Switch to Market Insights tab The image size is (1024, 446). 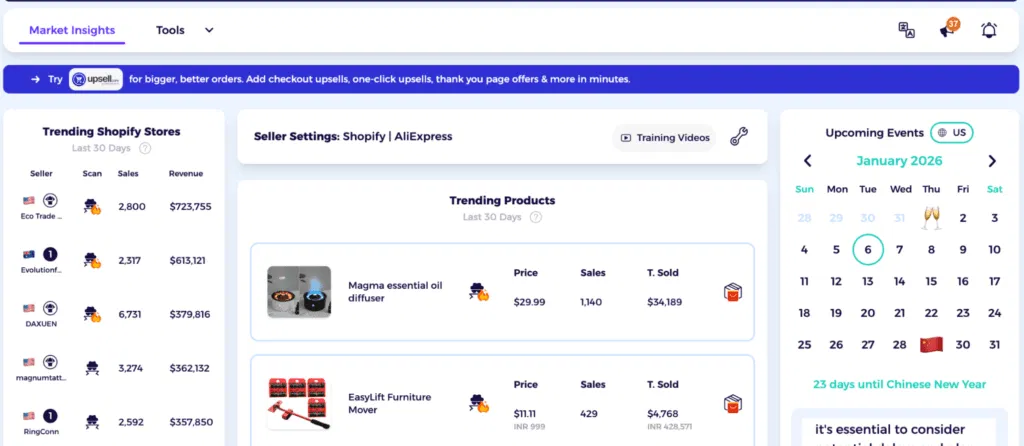[x=72, y=30]
